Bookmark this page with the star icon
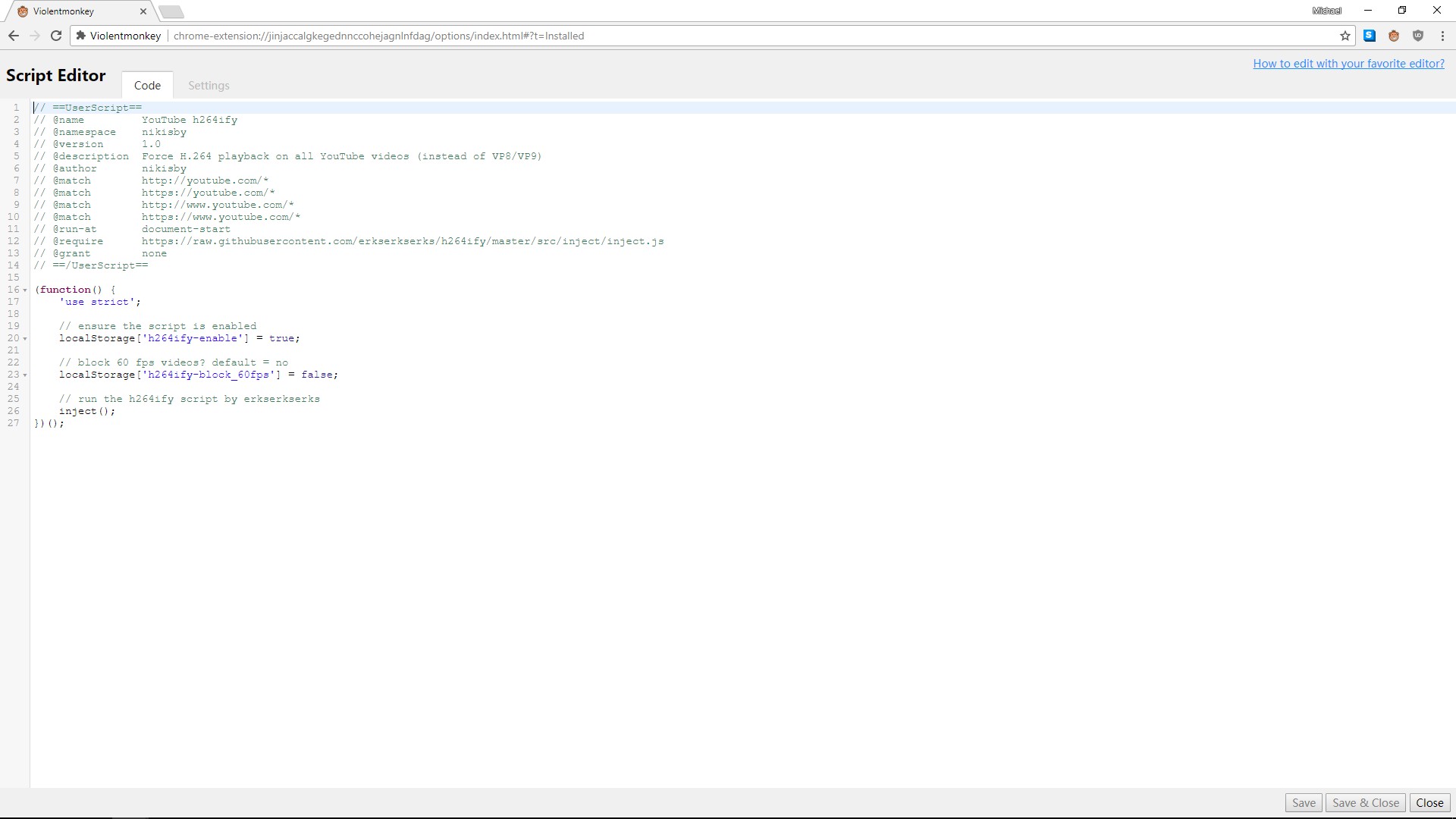 (1345, 36)
